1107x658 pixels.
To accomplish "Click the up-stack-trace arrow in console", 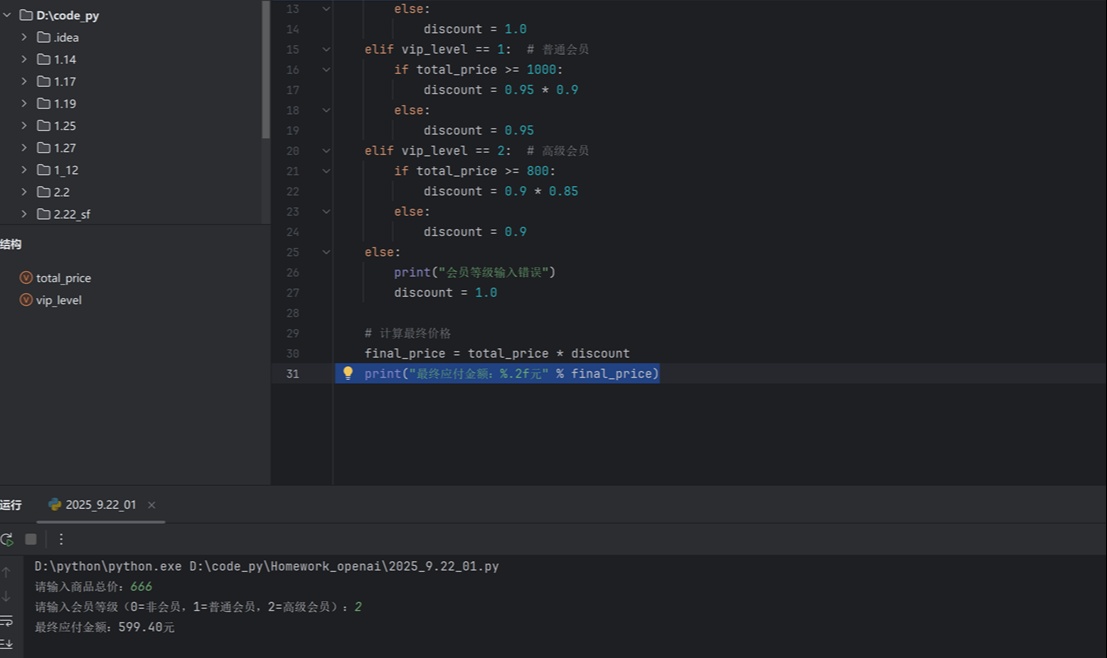I will pos(6,573).
